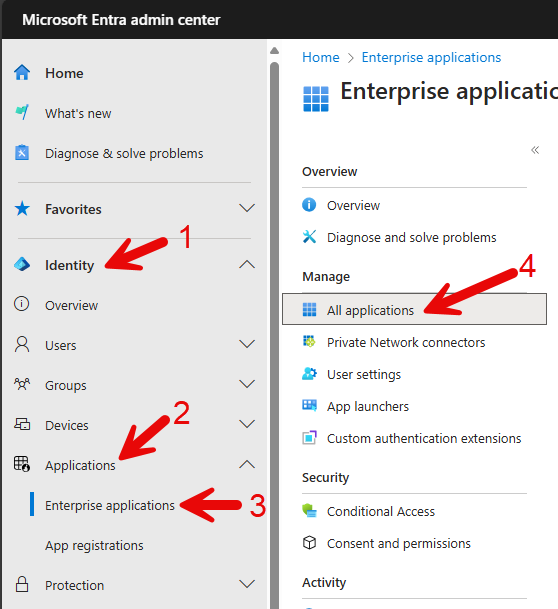558x609 pixels.
Task: Click the Identity Overview info circle icon
Action: click(21, 304)
